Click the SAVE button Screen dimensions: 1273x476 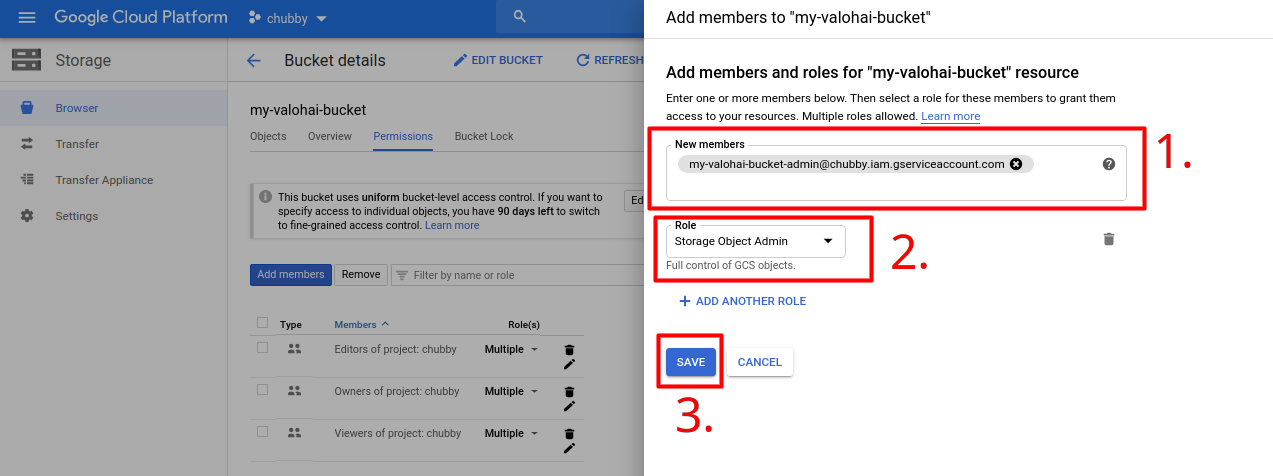(691, 362)
